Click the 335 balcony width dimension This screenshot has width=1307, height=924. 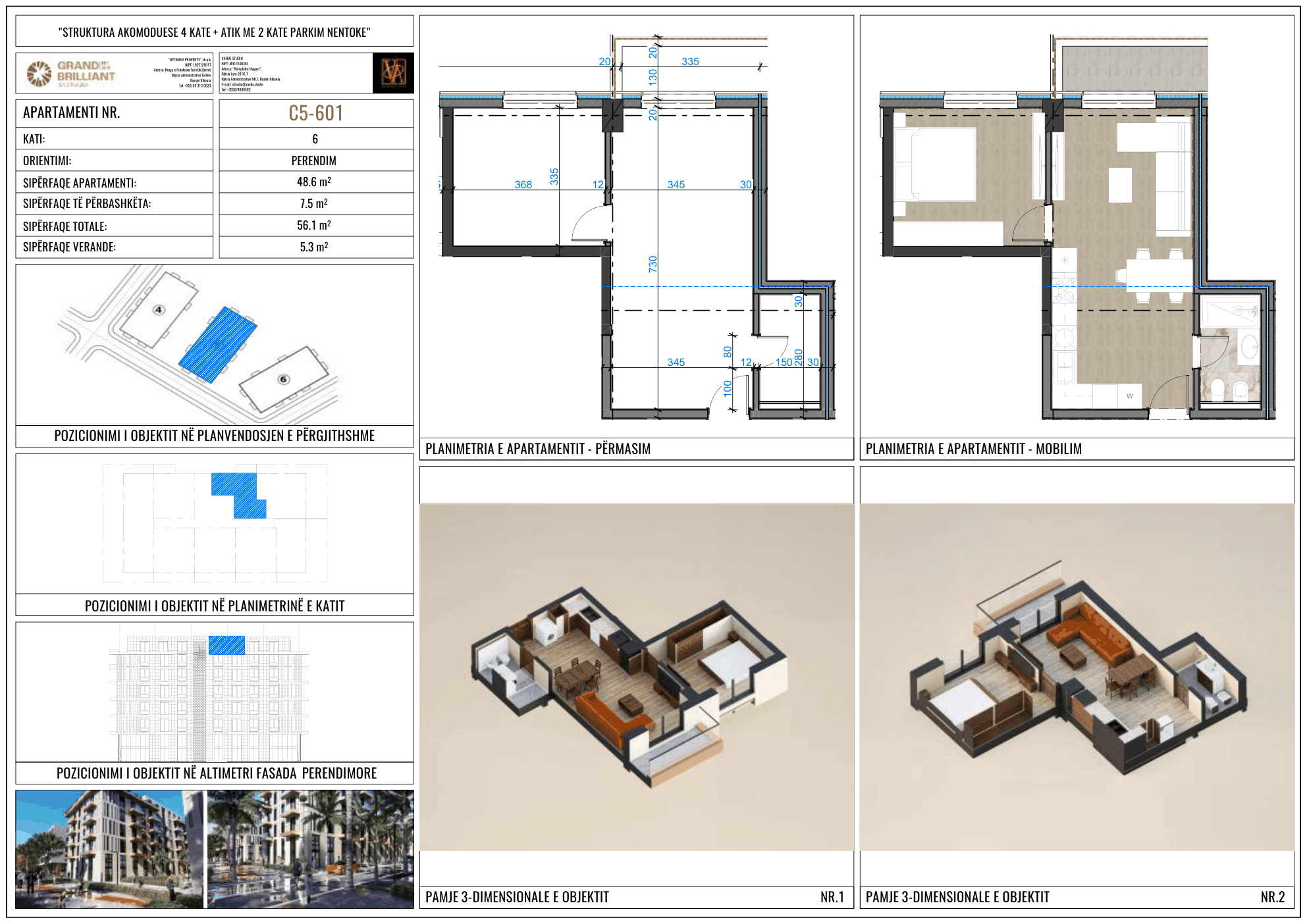coord(690,61)
